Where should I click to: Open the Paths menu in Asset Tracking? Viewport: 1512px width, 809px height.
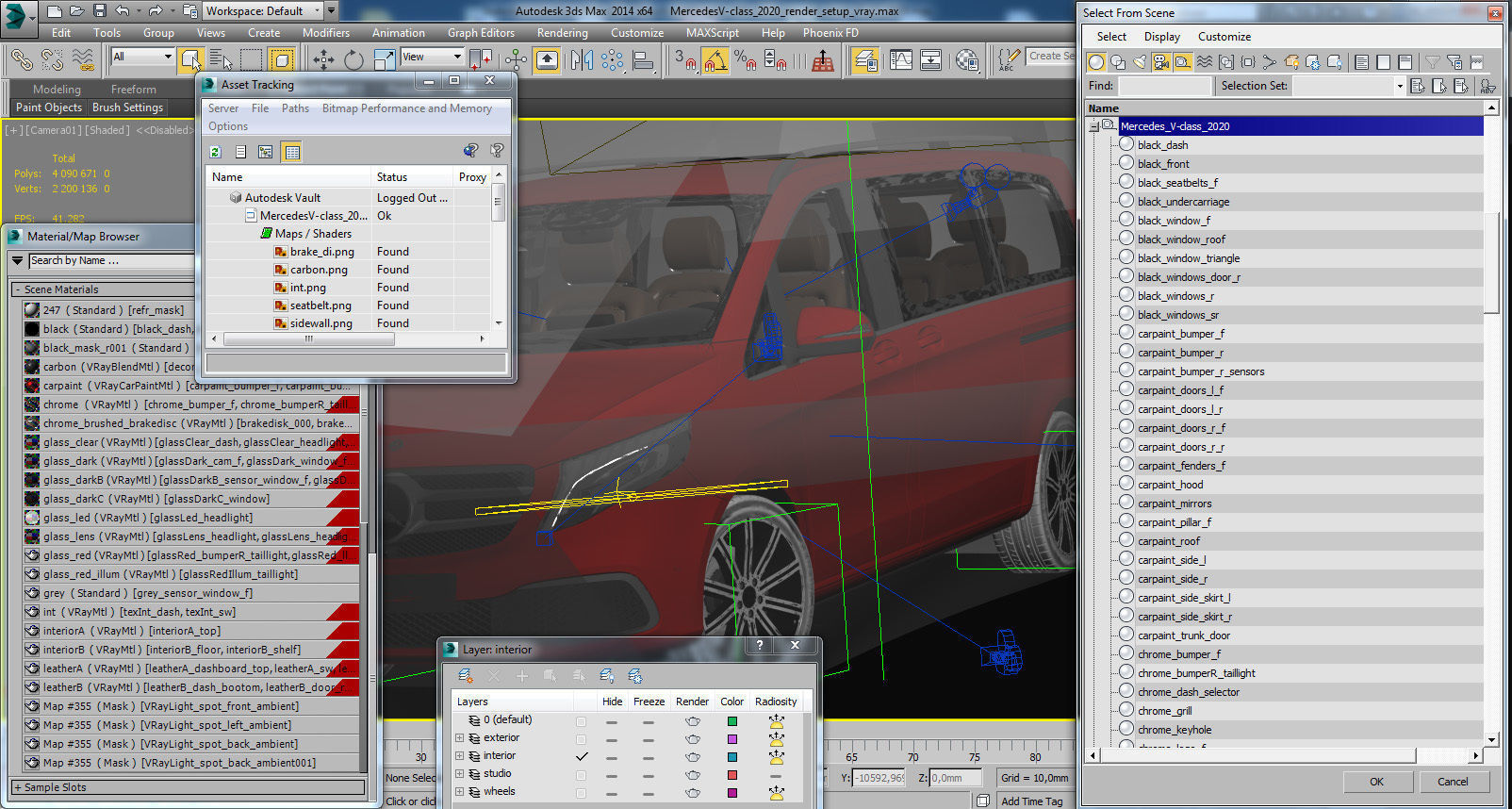[x=295, y=108]
